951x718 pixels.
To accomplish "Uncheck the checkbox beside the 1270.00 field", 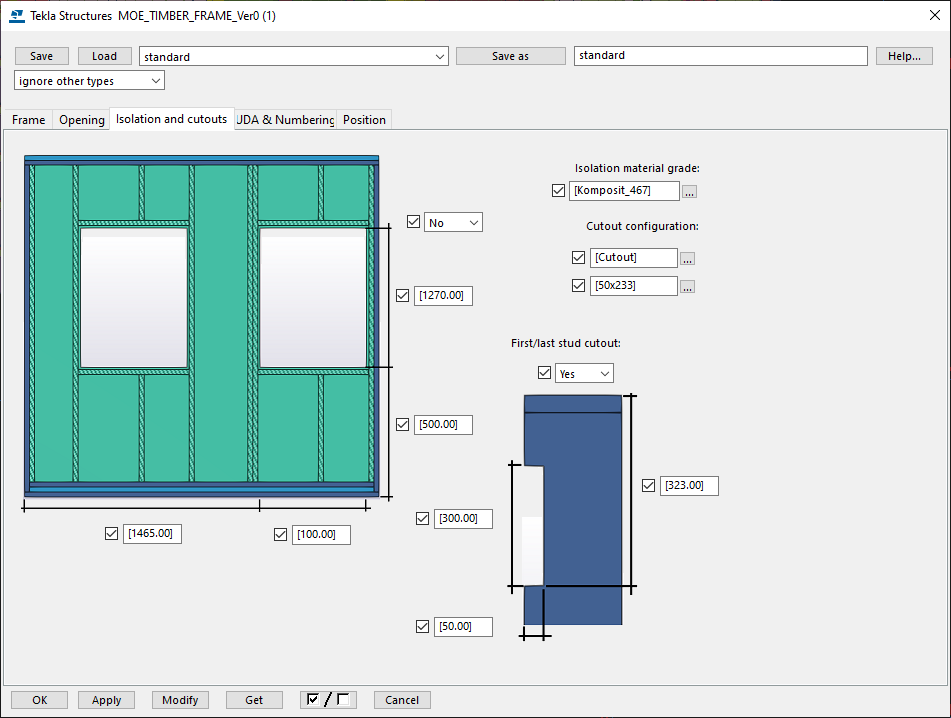I will (403, 295).
